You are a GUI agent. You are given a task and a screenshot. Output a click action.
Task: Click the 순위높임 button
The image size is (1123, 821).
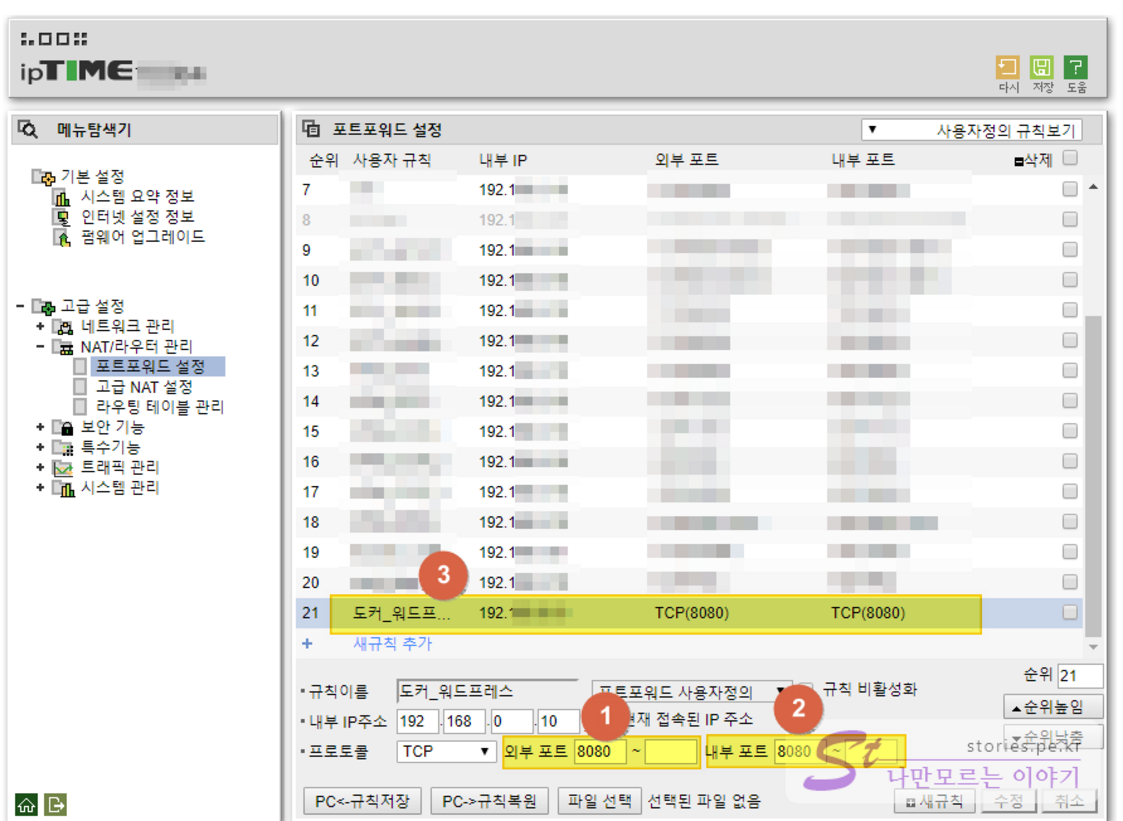1052,707
